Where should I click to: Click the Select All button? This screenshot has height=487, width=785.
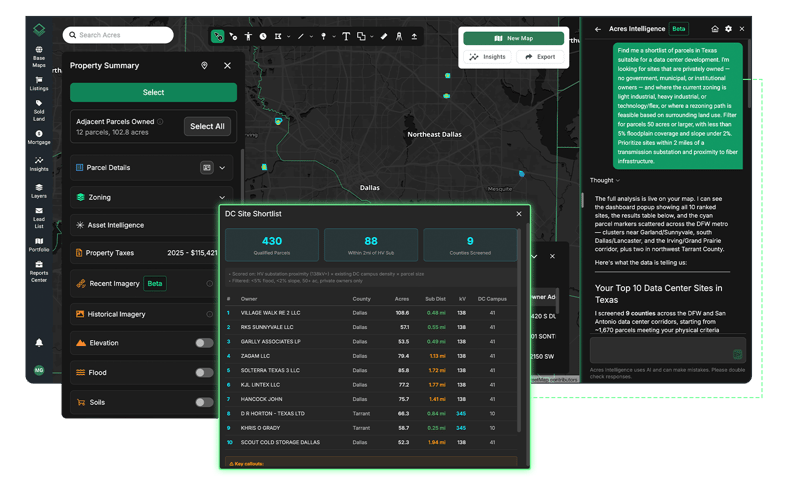tap(207, 126)
